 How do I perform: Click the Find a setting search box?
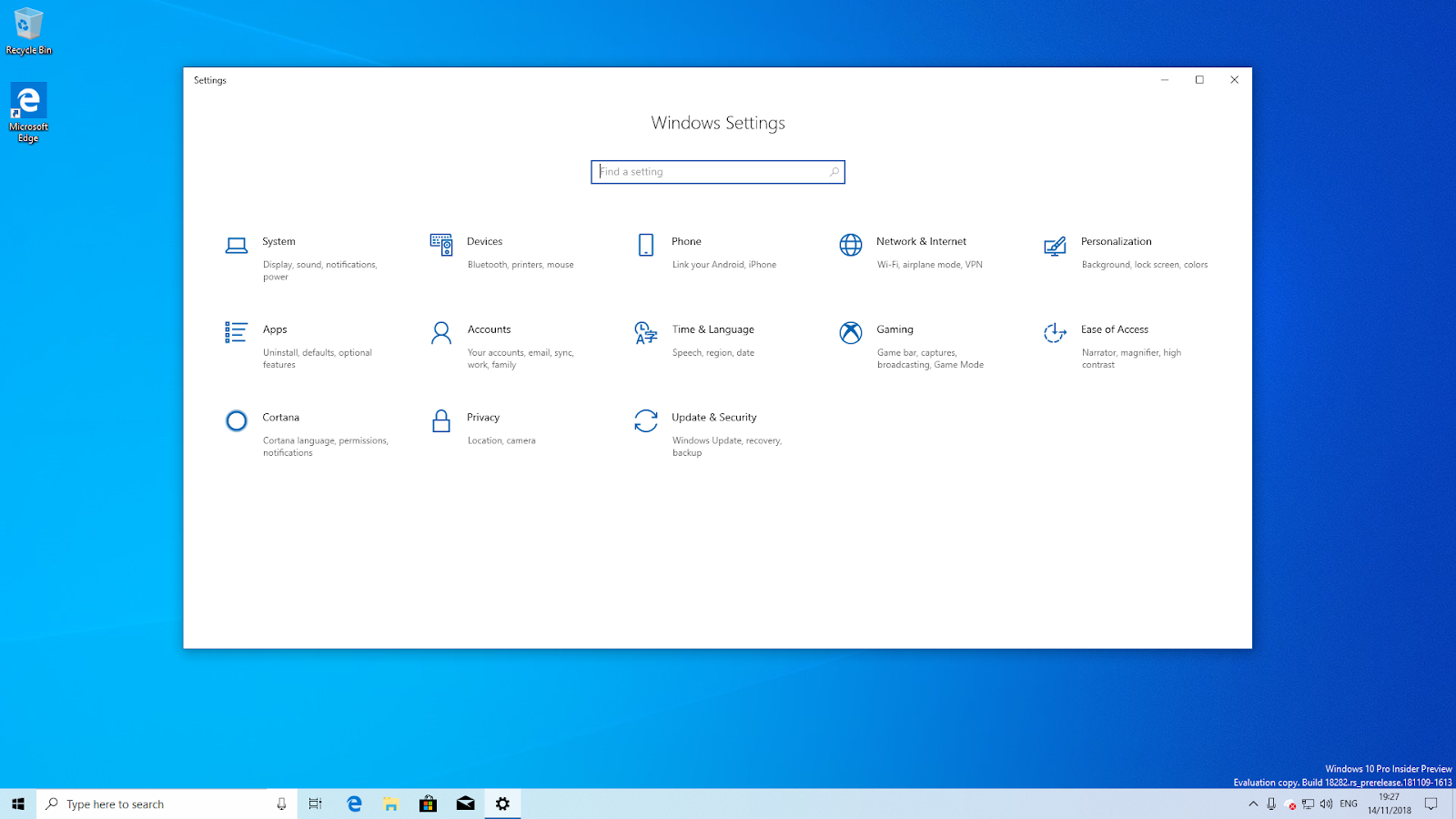point(718,172)
